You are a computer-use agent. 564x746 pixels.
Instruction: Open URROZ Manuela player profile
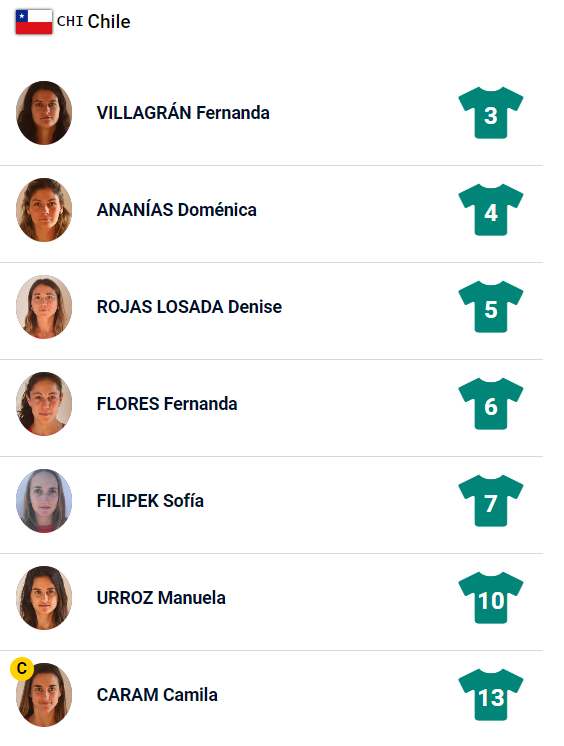point(161,598)
